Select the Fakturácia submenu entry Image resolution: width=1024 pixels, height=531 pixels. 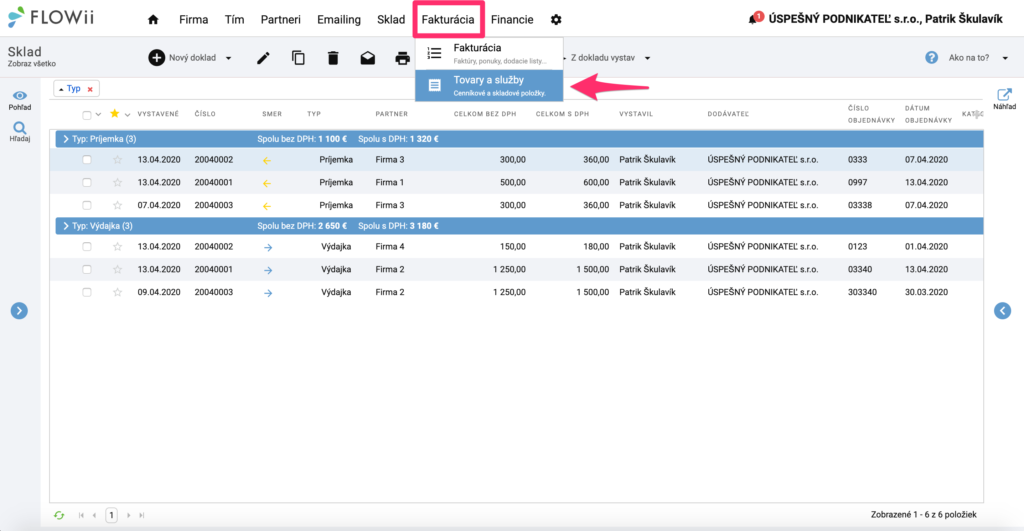[x=489, y=54]
